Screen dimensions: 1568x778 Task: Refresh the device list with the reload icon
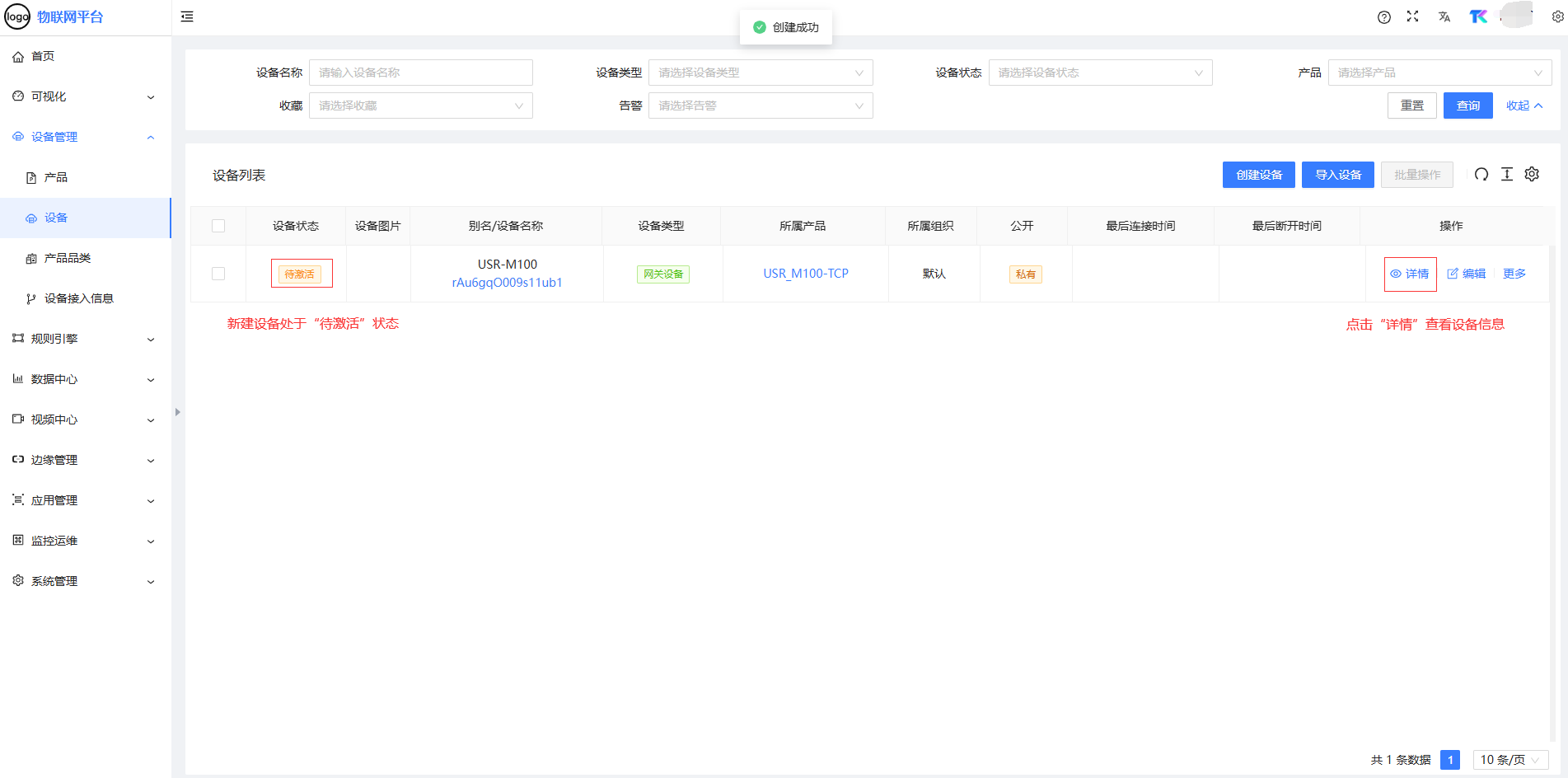[1481, 174]
